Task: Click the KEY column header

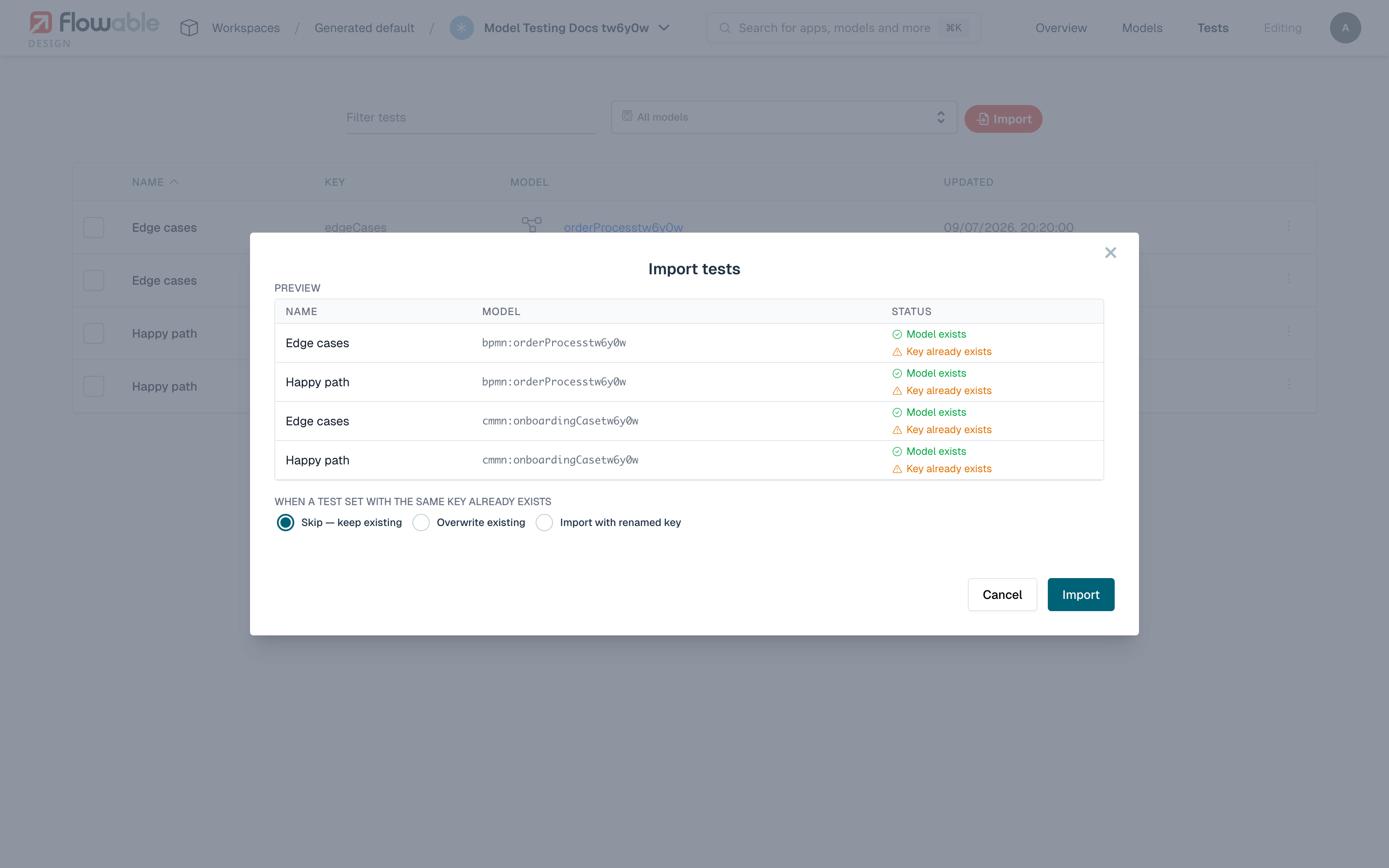Action: pos(335,182)
